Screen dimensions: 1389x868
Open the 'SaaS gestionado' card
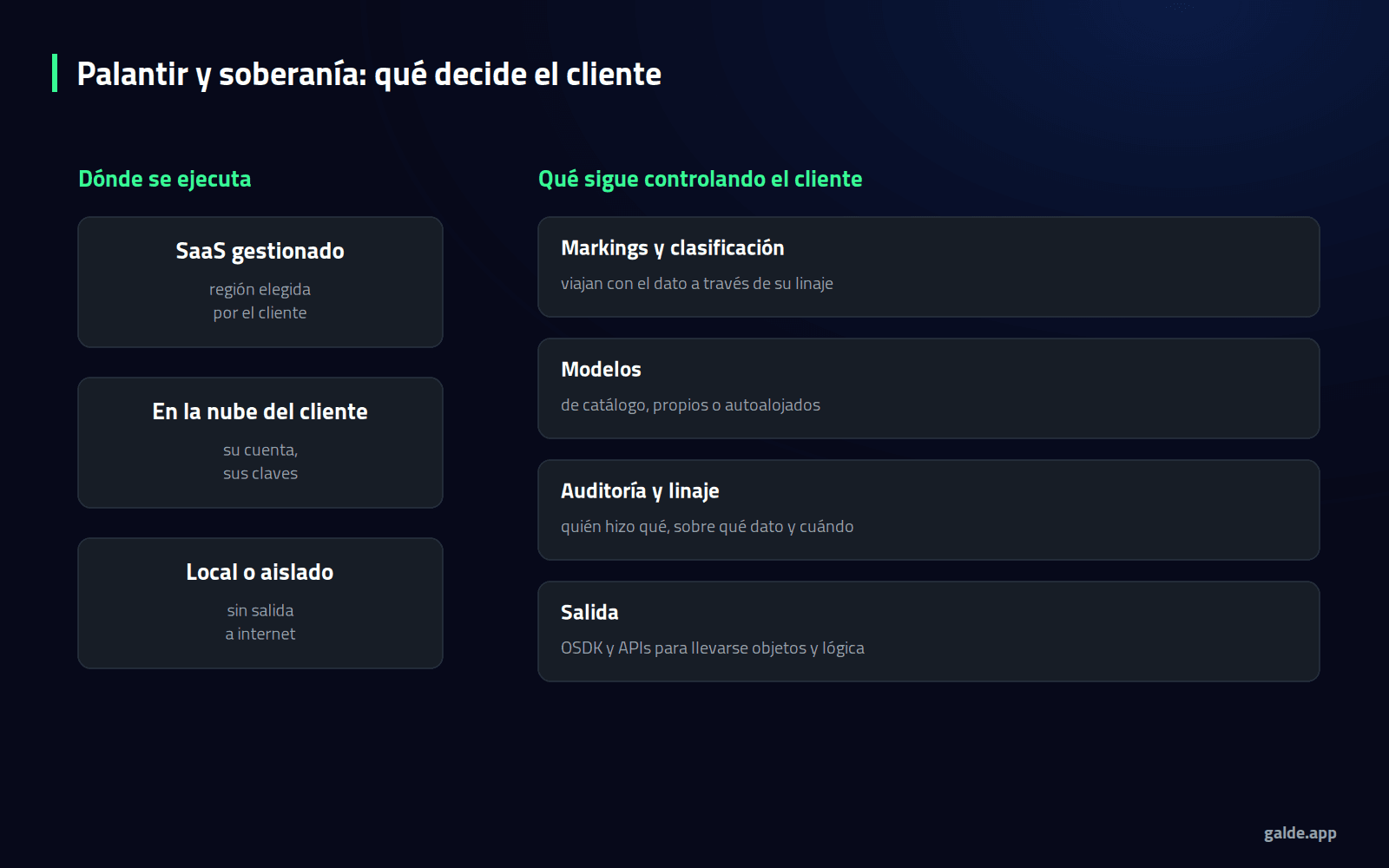(260, 282)
